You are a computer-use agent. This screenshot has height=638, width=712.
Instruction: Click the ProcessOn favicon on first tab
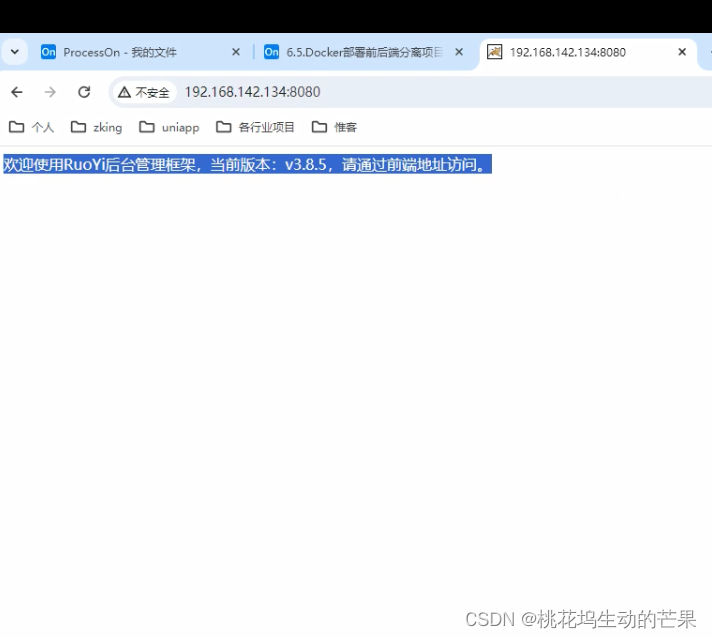coord(48,52)
